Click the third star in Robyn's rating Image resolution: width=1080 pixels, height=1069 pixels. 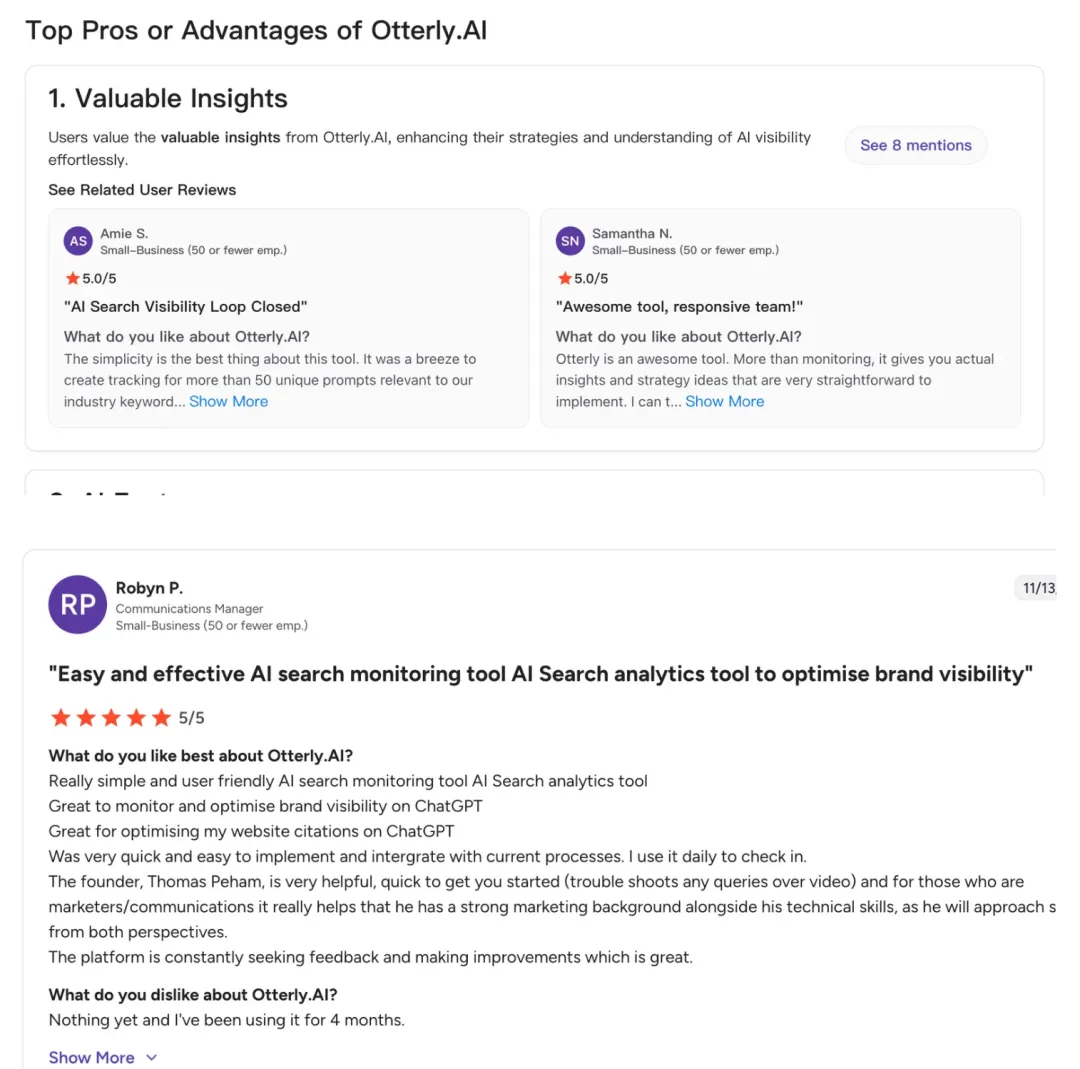111,717
